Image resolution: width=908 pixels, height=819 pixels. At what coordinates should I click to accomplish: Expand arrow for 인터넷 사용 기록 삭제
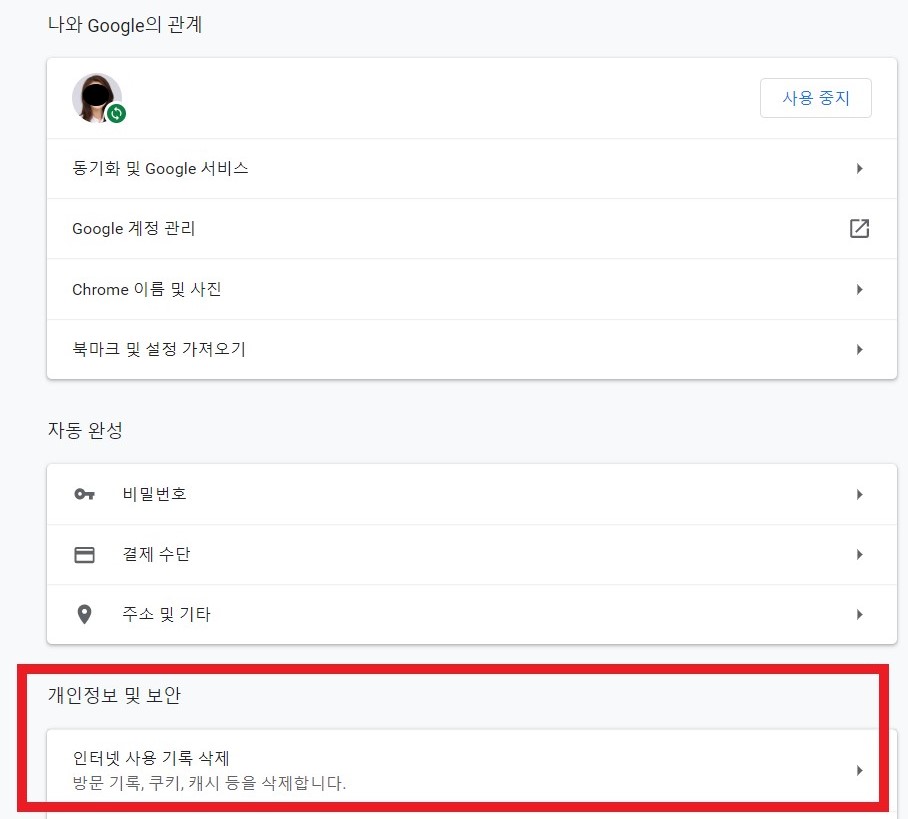click(859, 770)
